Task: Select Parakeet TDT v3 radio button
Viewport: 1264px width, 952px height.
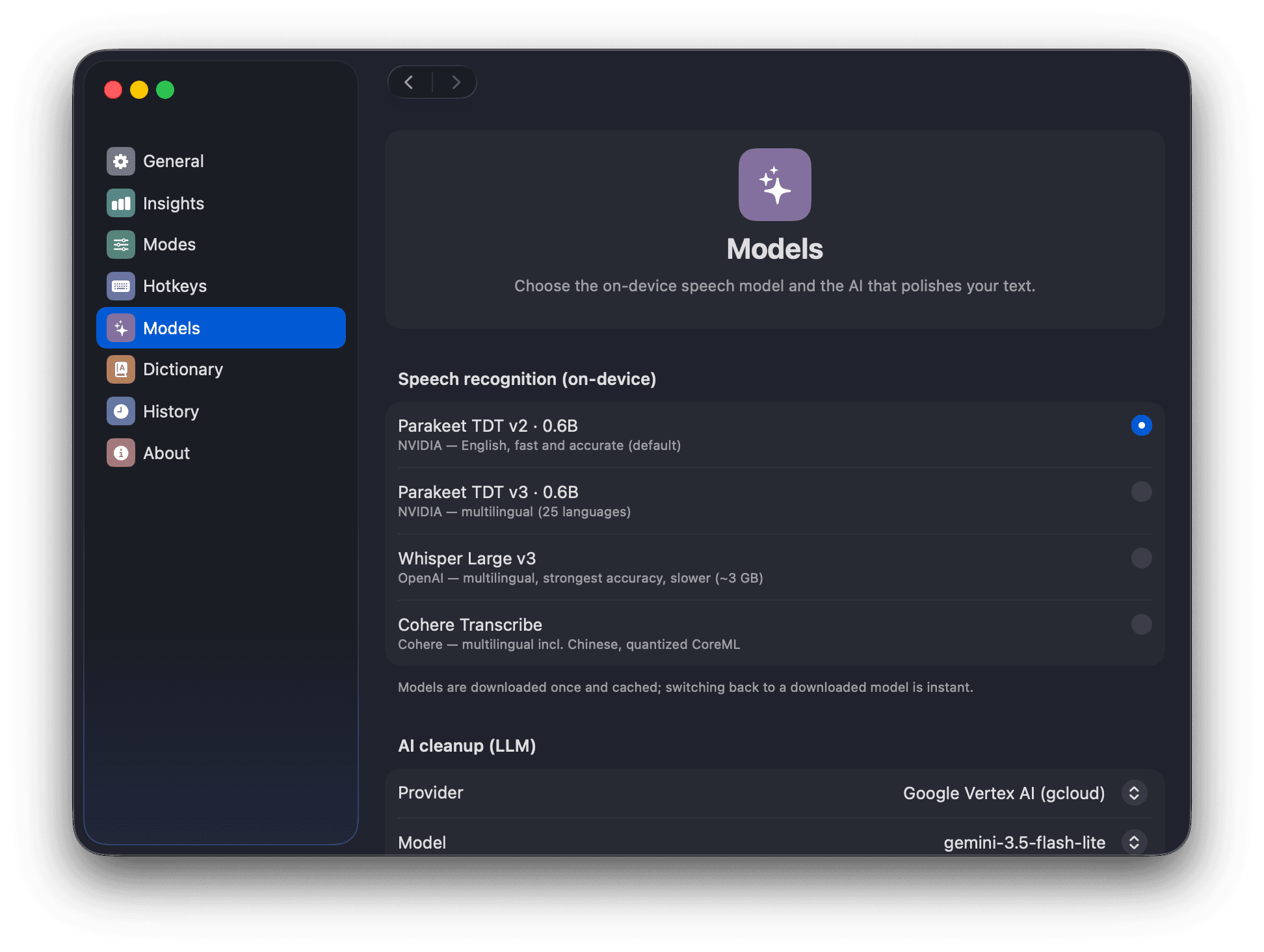Action: point(1142,492)
